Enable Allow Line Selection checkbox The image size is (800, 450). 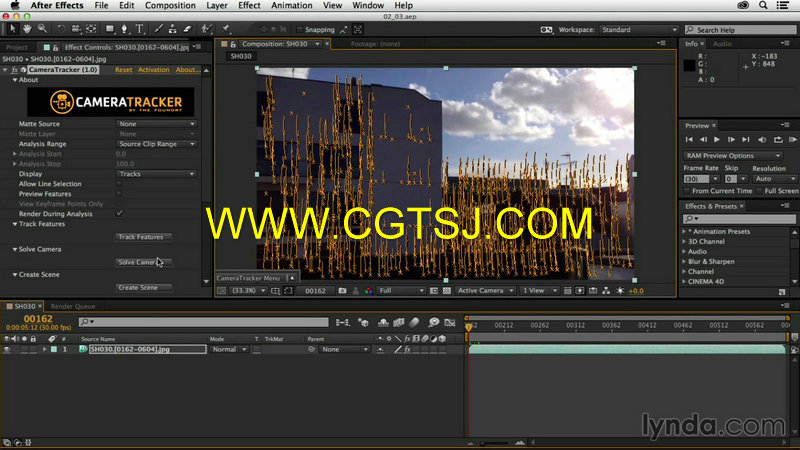(119, 184)
